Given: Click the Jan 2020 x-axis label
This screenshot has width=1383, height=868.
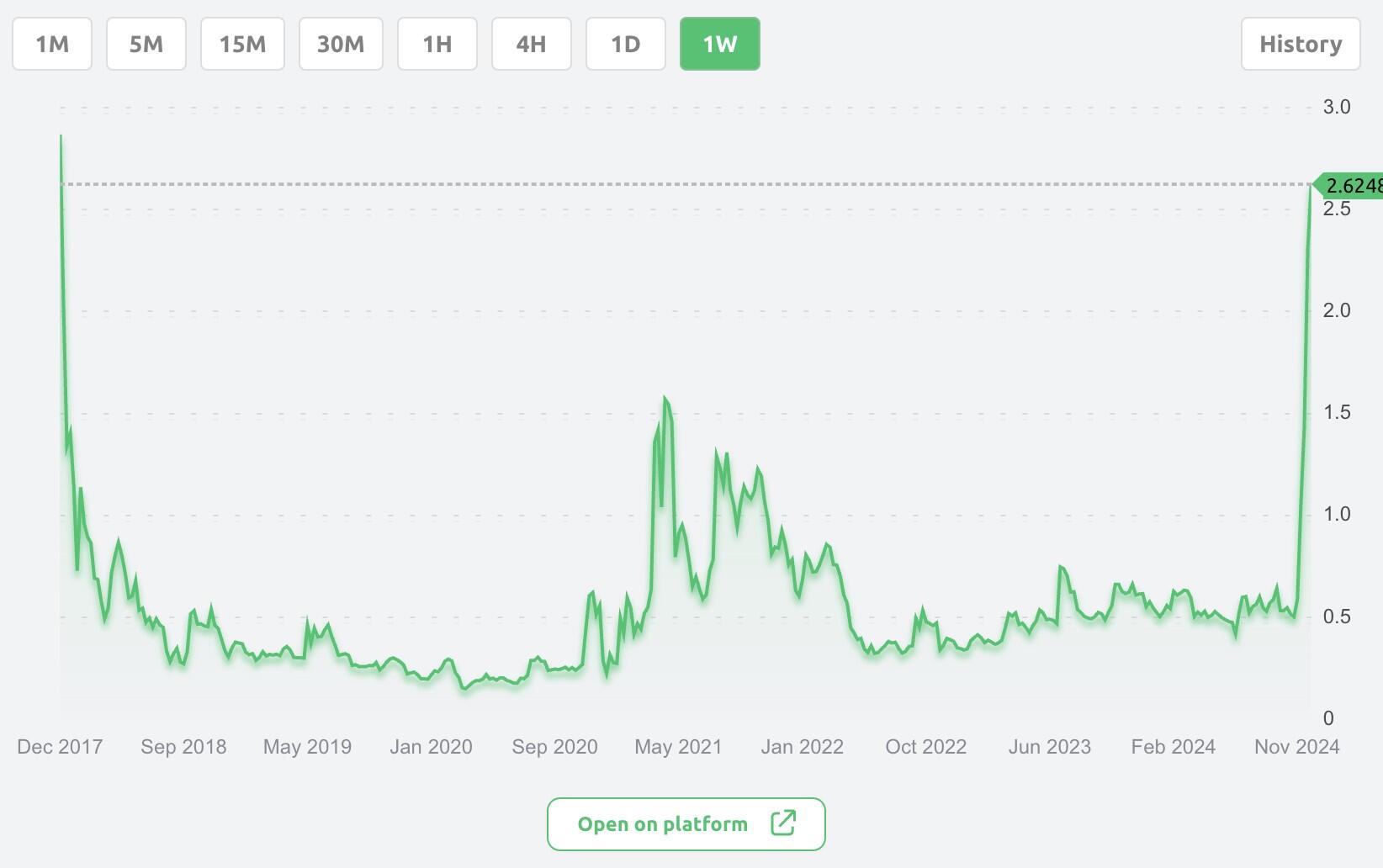Looking at the screenshot, I should coord(431,747).
